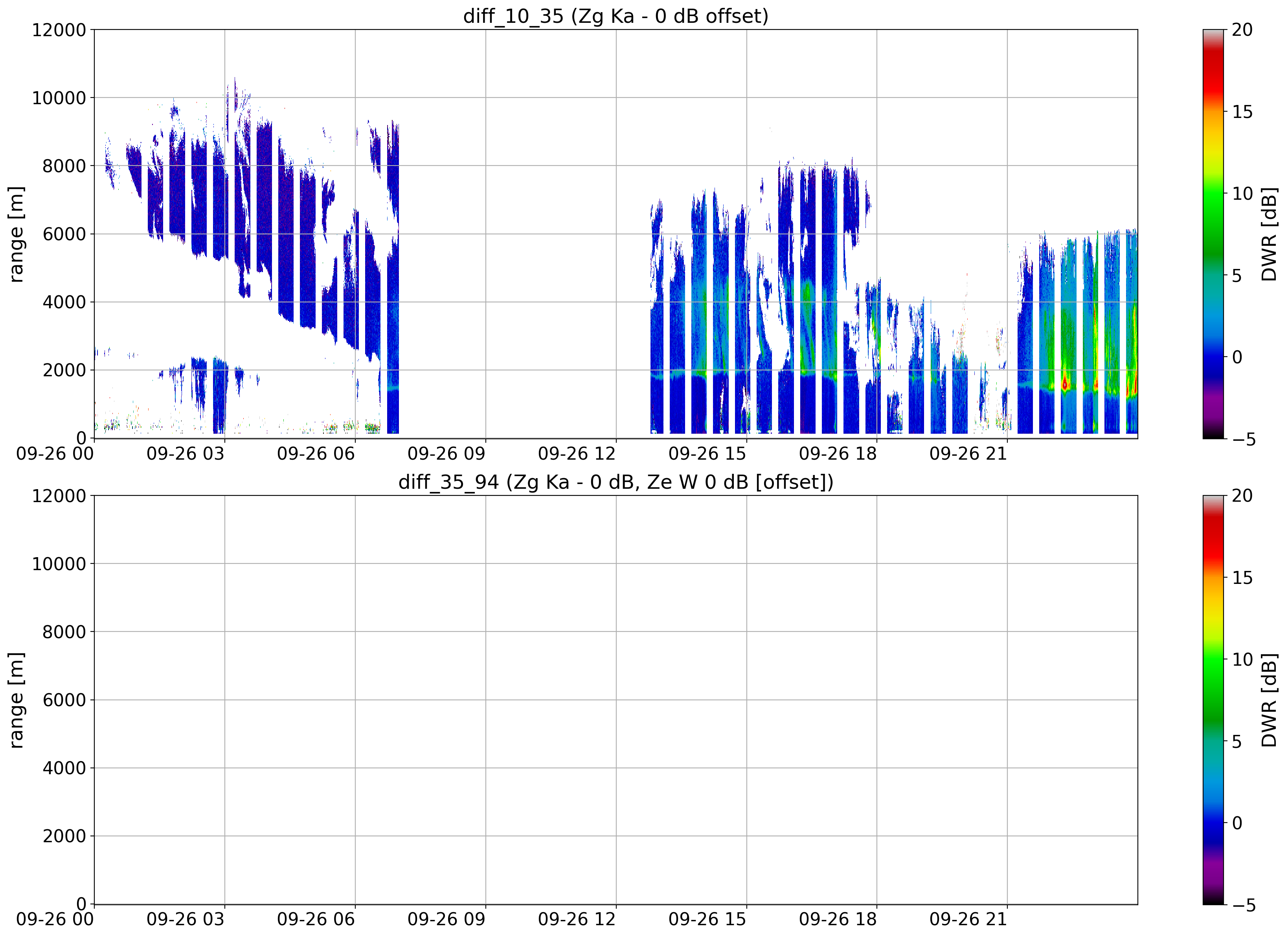Click the '09-26 06' tick under diff_10_35 plot
This screenshot has height=937, width=1288.
[x=316, y=453]
